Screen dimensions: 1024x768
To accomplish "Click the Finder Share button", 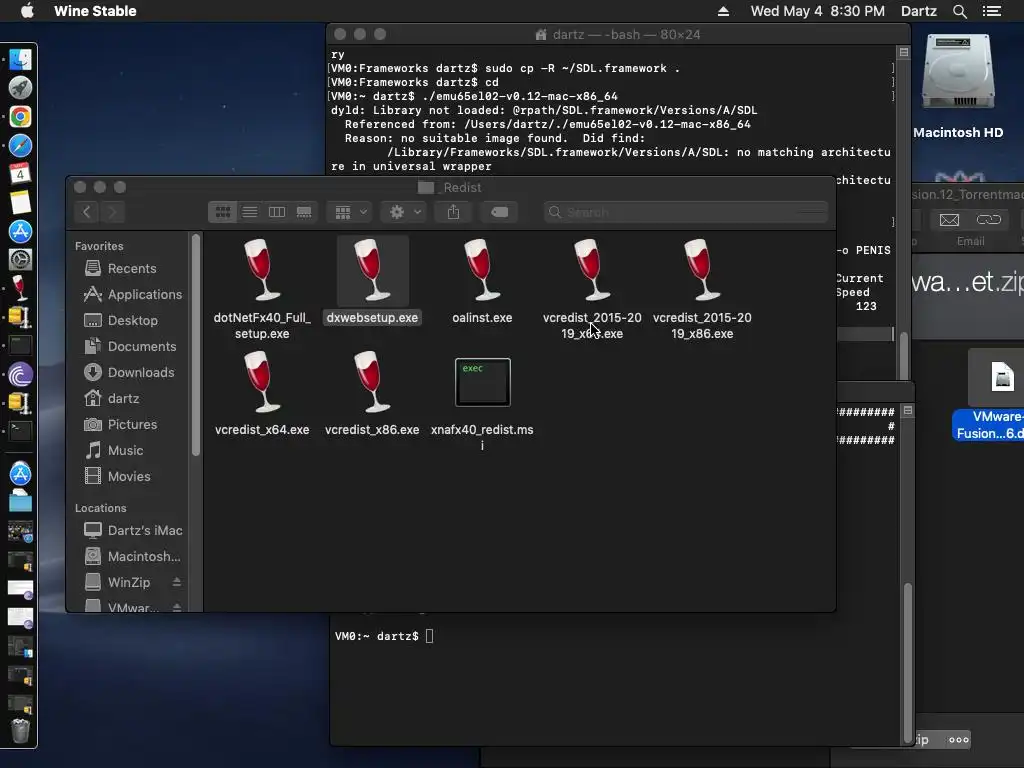I will tap(453, 212).
